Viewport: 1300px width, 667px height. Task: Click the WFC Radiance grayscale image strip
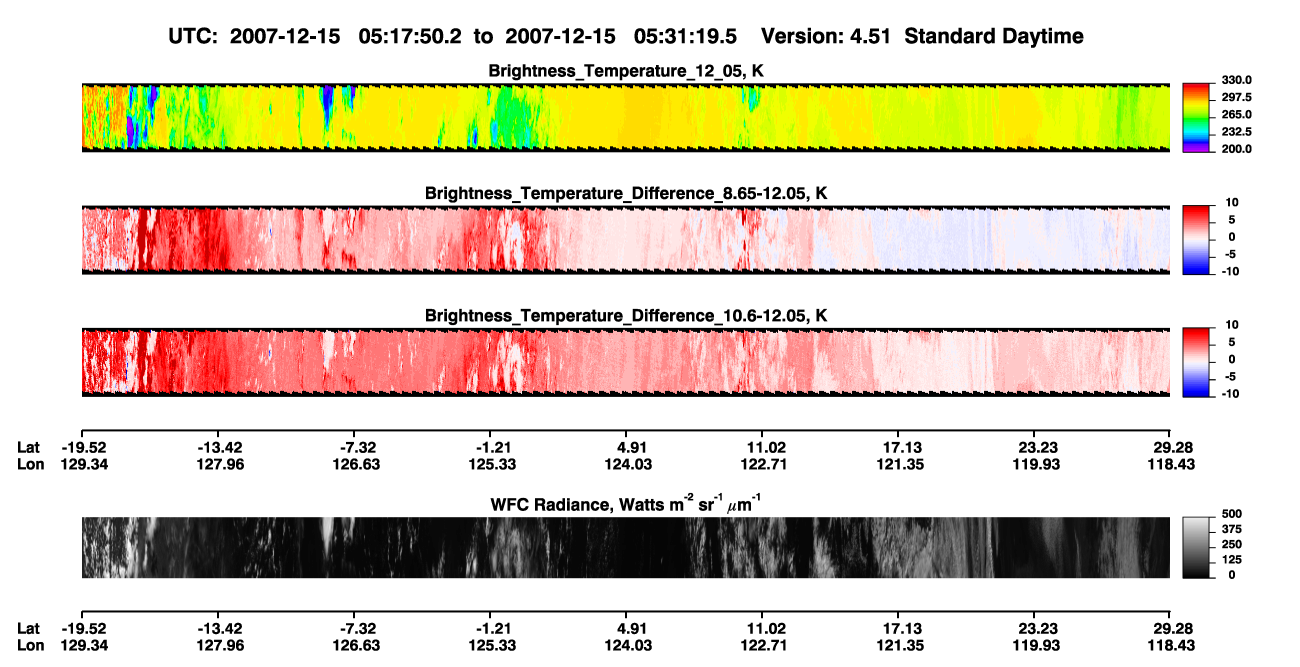click(x=626, y=548)
